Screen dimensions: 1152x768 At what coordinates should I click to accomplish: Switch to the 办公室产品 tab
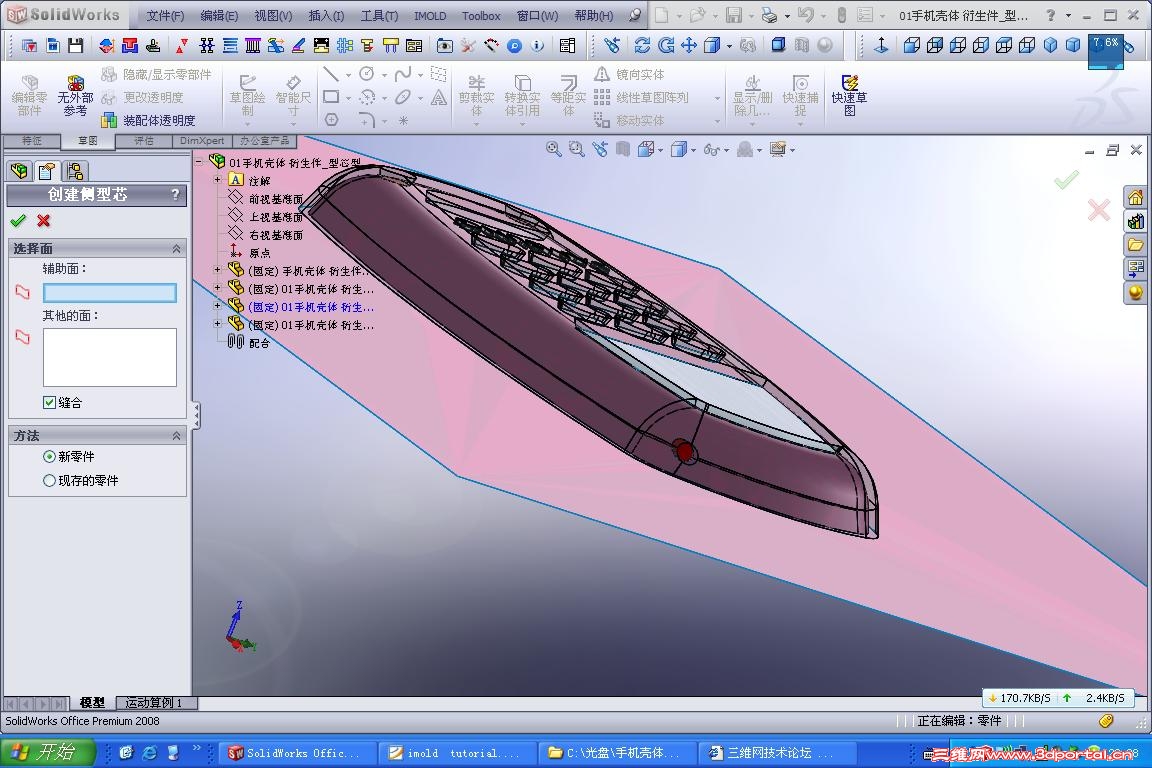[x=264, y=140]
